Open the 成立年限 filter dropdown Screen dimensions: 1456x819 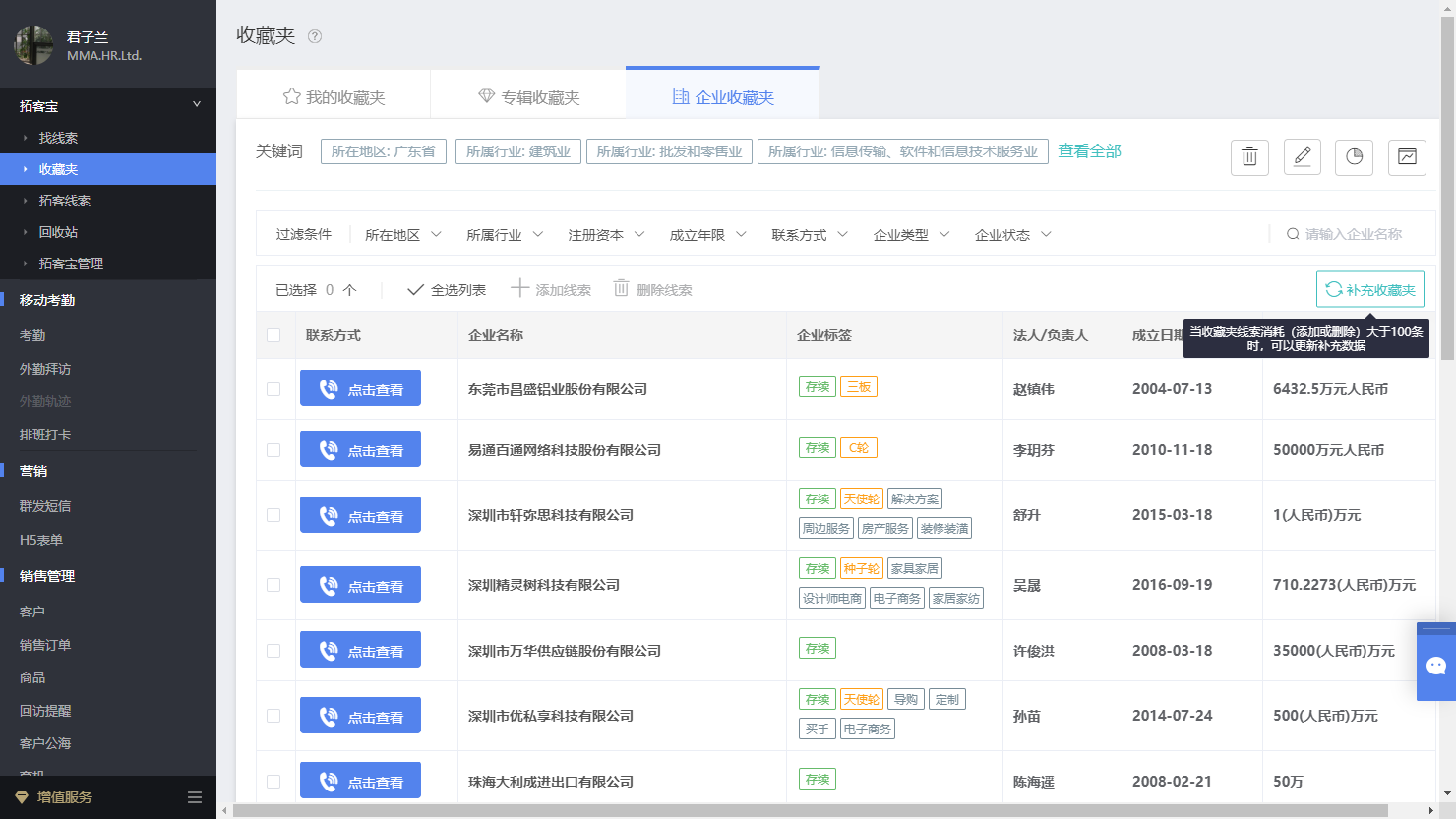(x=707, y=235)
